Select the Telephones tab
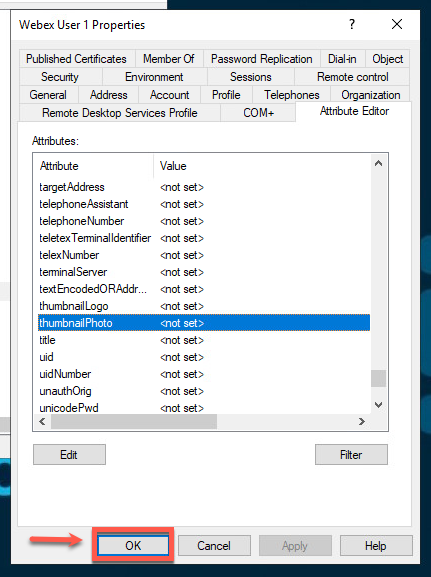The image size is (431, 577). (292, 95)
